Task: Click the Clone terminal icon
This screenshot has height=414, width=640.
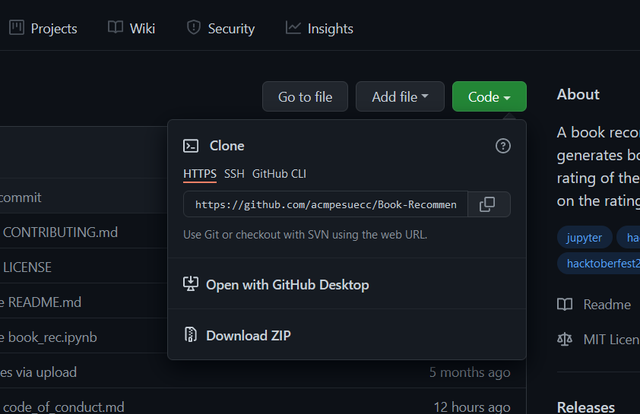Action: coord(191,146)
